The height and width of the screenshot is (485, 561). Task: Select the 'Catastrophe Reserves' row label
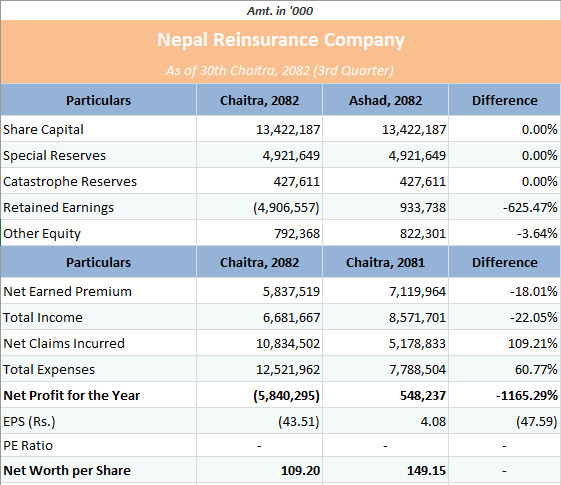(x=70, y=182)
